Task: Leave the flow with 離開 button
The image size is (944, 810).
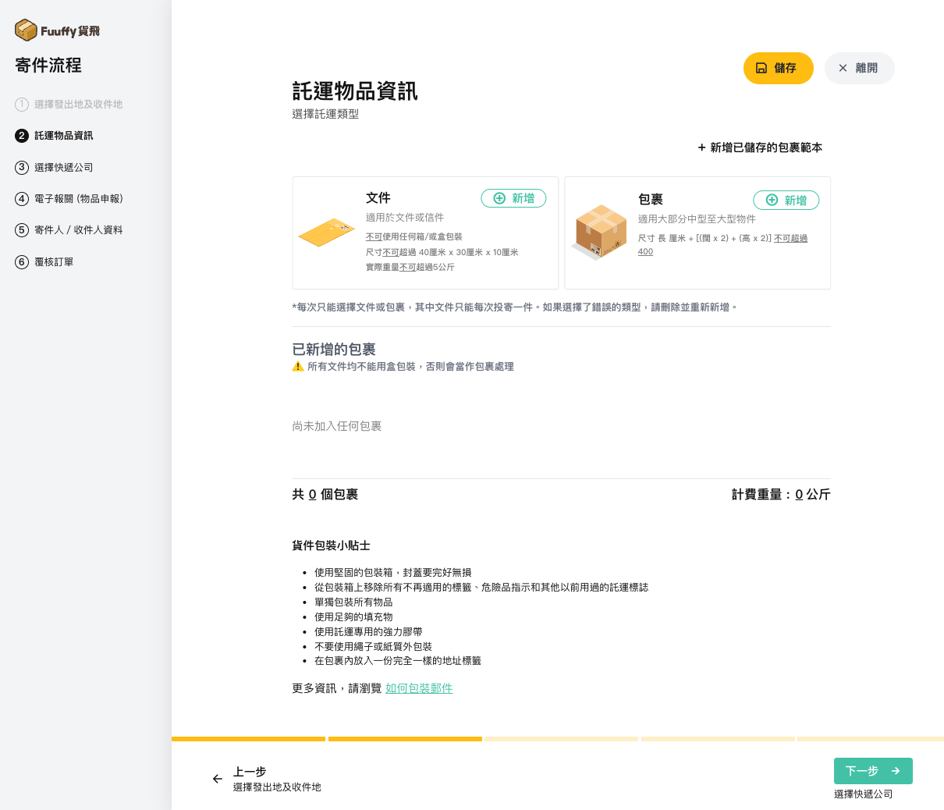Action: pyautogui.click(x=858, y=68)
